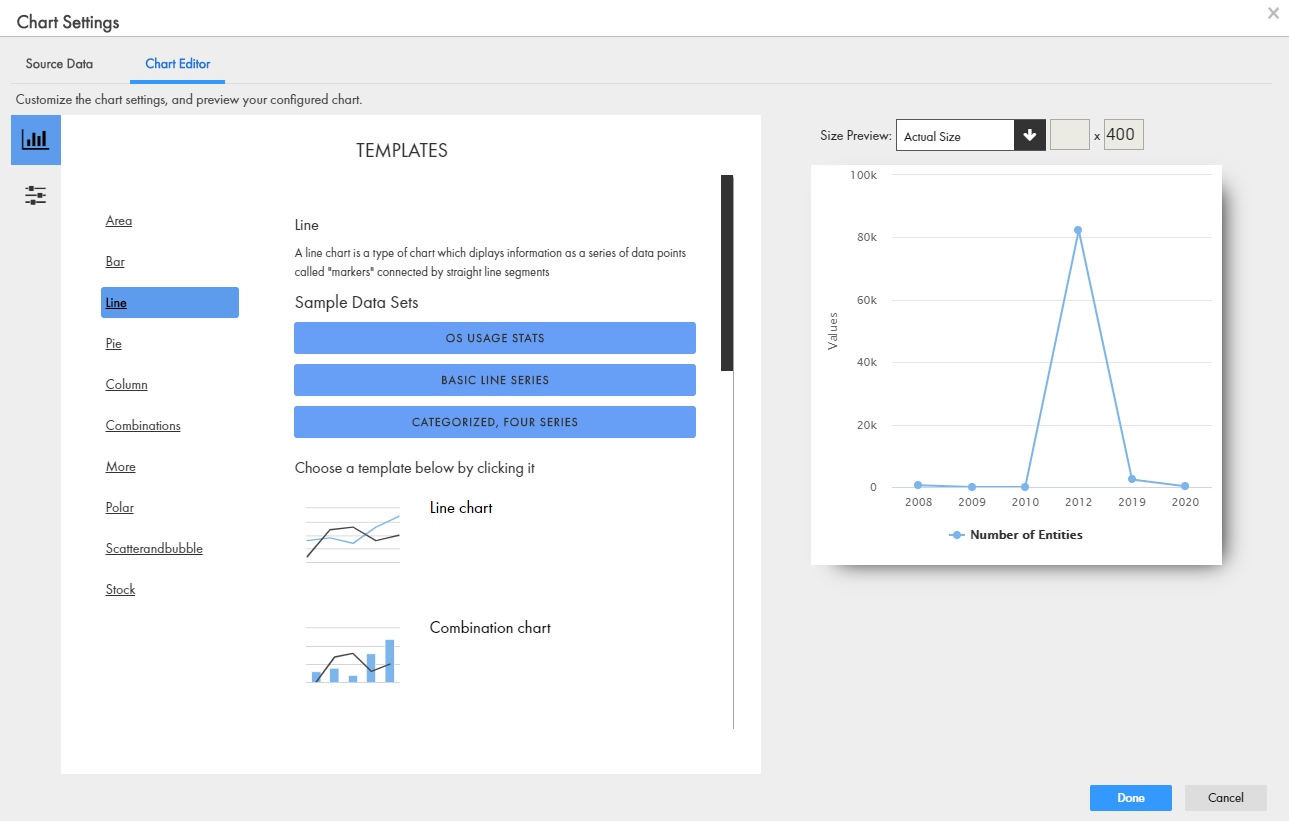1289x821 pixels.
Task: Choose the Line chart template thumbnail
Action: (353, 537)
